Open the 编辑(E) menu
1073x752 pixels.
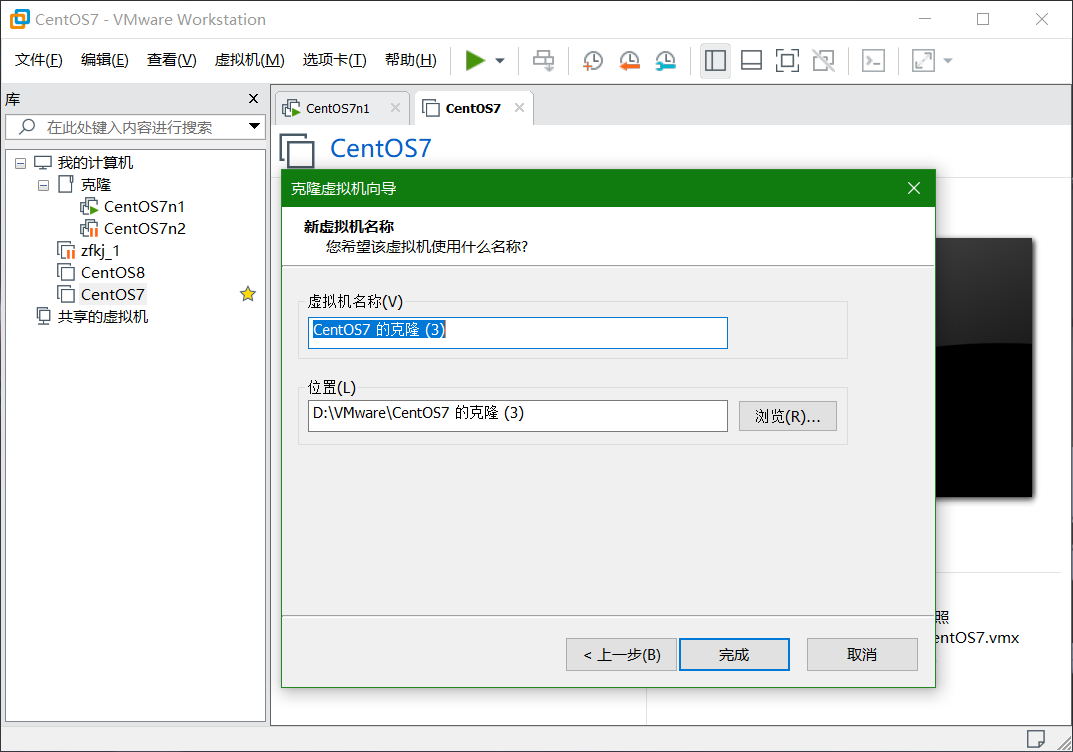[105, 60]
